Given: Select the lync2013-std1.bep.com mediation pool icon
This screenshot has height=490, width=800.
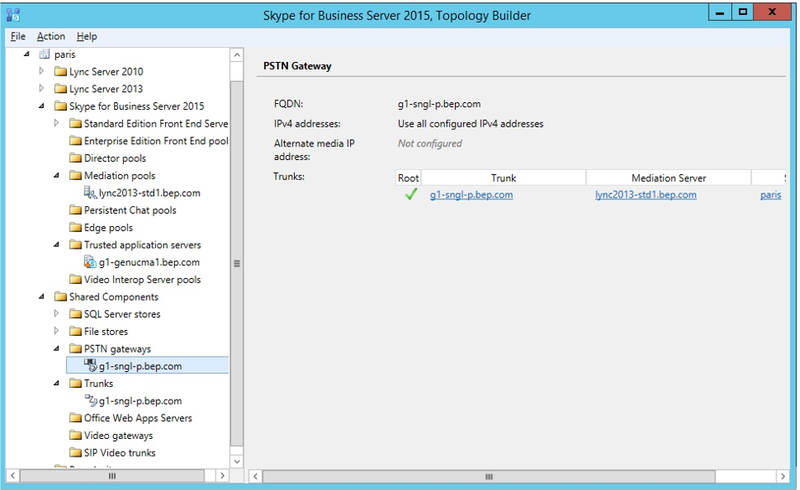Looking at the screenshot, I should pyautogui.click(x=90, y=192).
